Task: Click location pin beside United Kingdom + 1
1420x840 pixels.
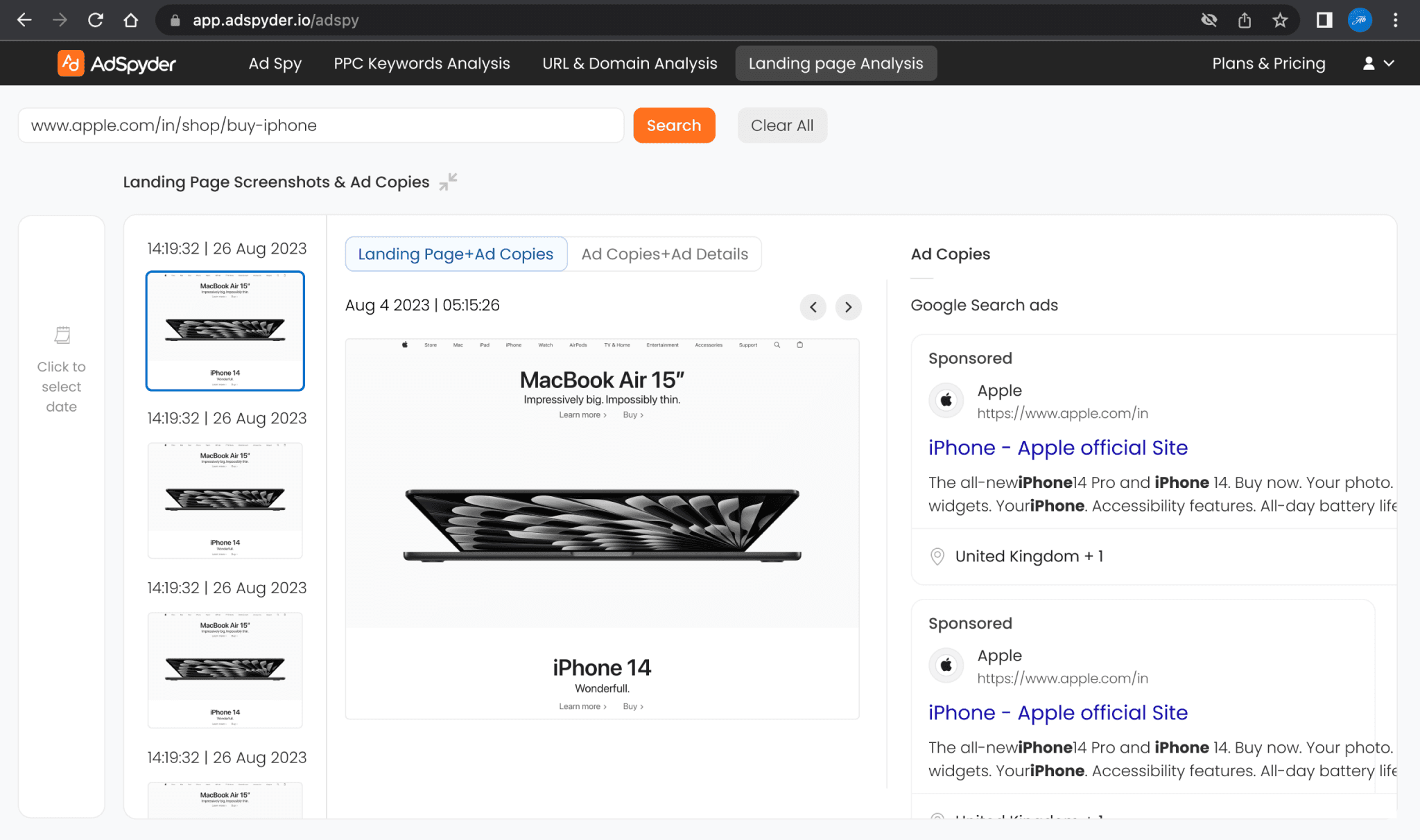Action: pos(937,556)
